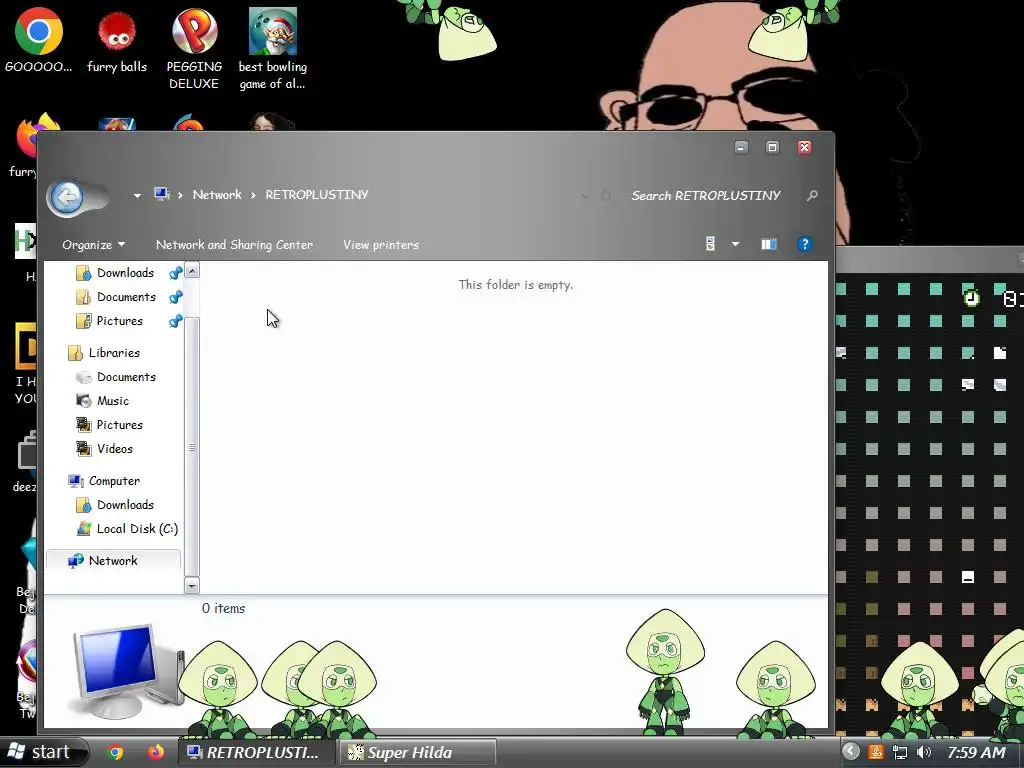Click the orange Java tray icon
The width and height of the screenshot is (1024, 768).
coord(876,752)
